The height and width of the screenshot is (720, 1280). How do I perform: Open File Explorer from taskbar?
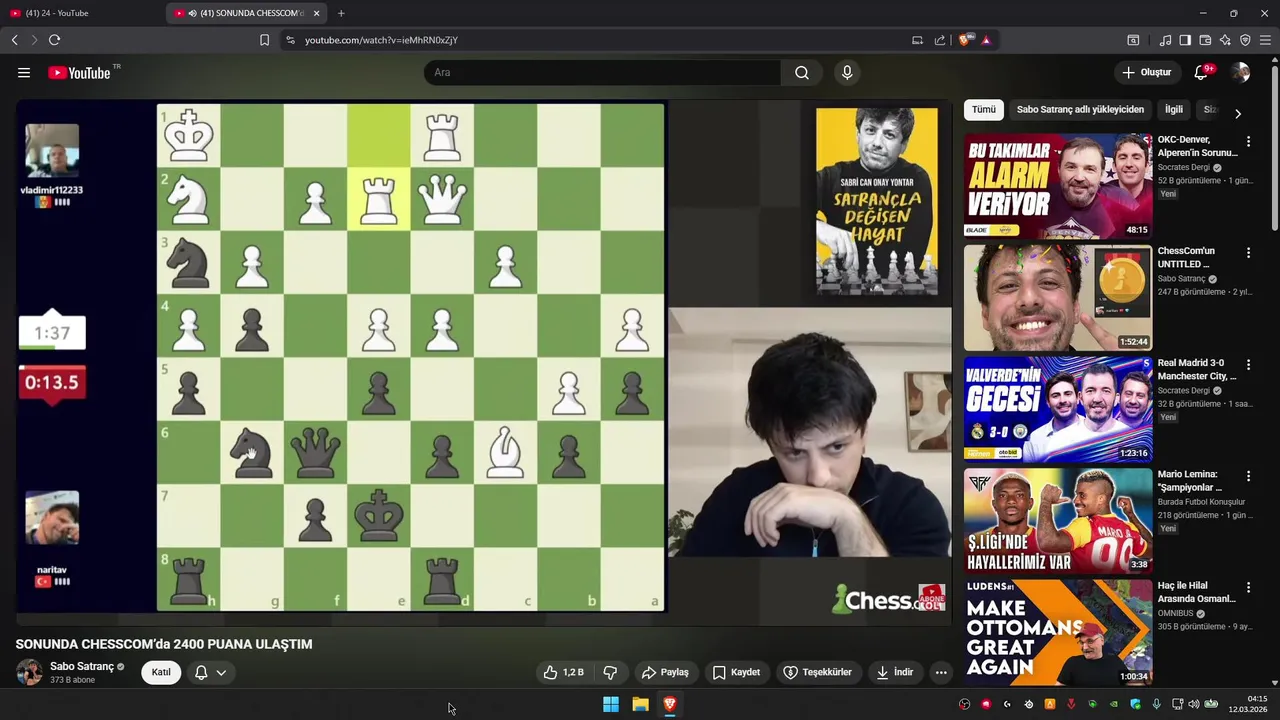click(x=640, y=704)
